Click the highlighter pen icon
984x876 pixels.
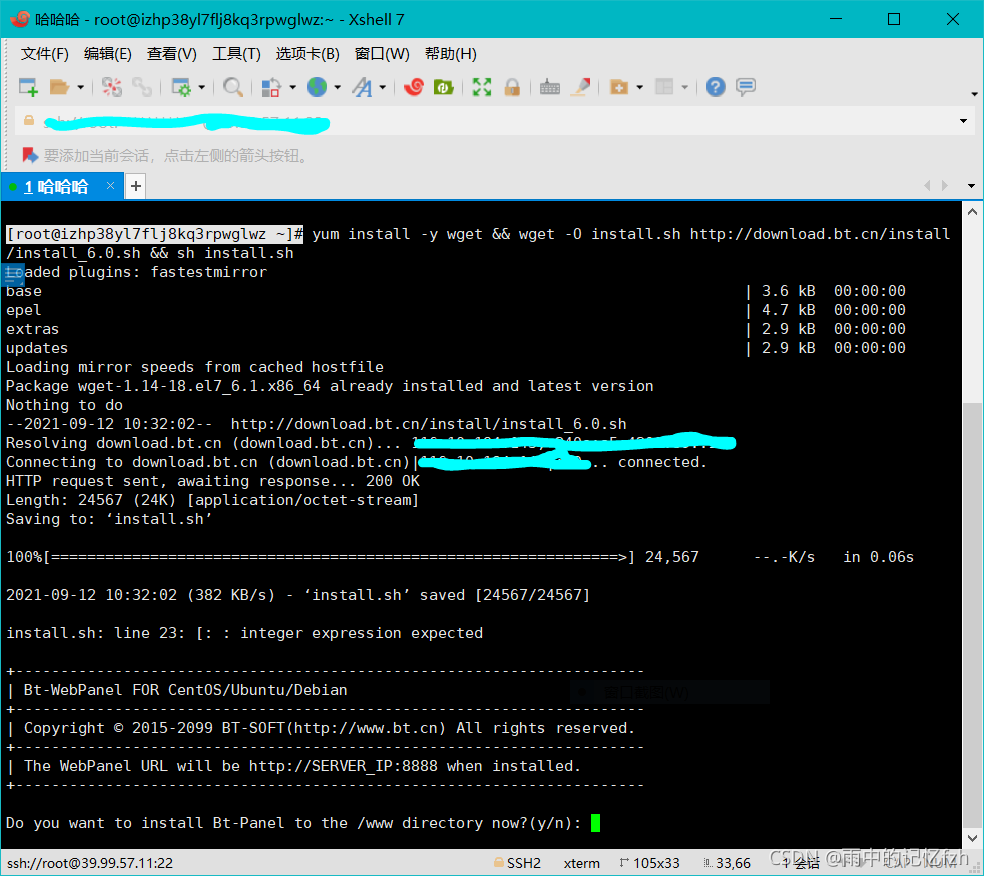(x=580, y=87)
